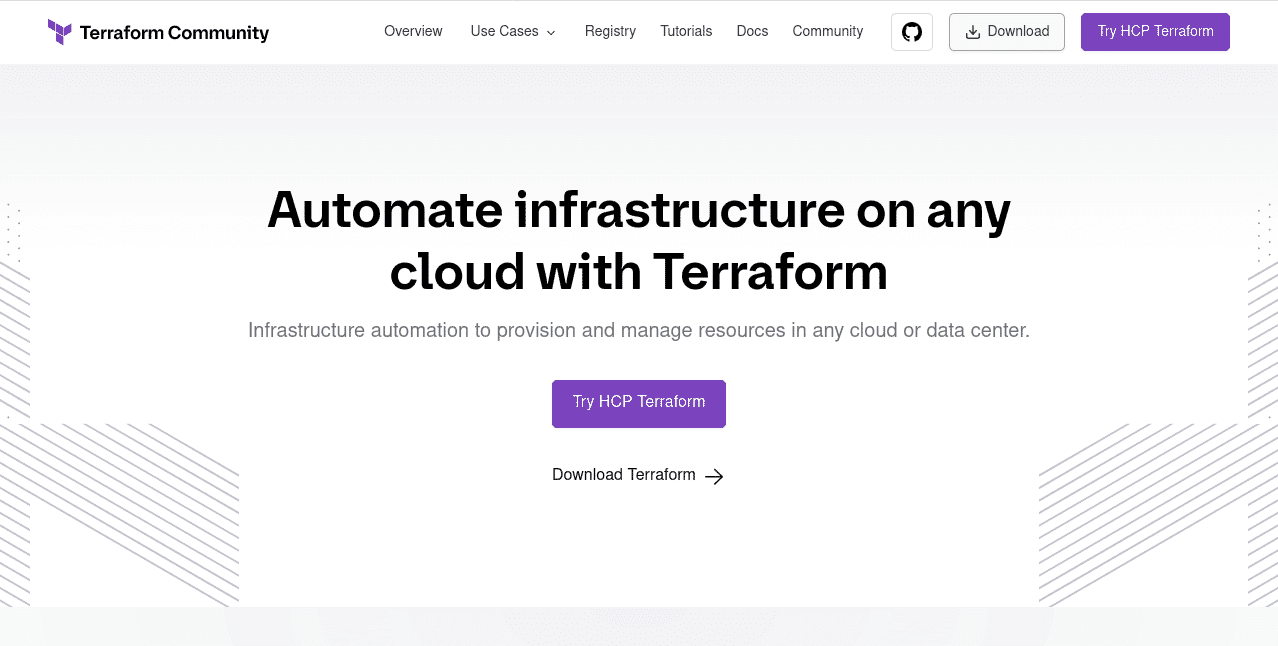Open the Overview navigation item
Screen dimensions: 1278x646
coord(413,31)
